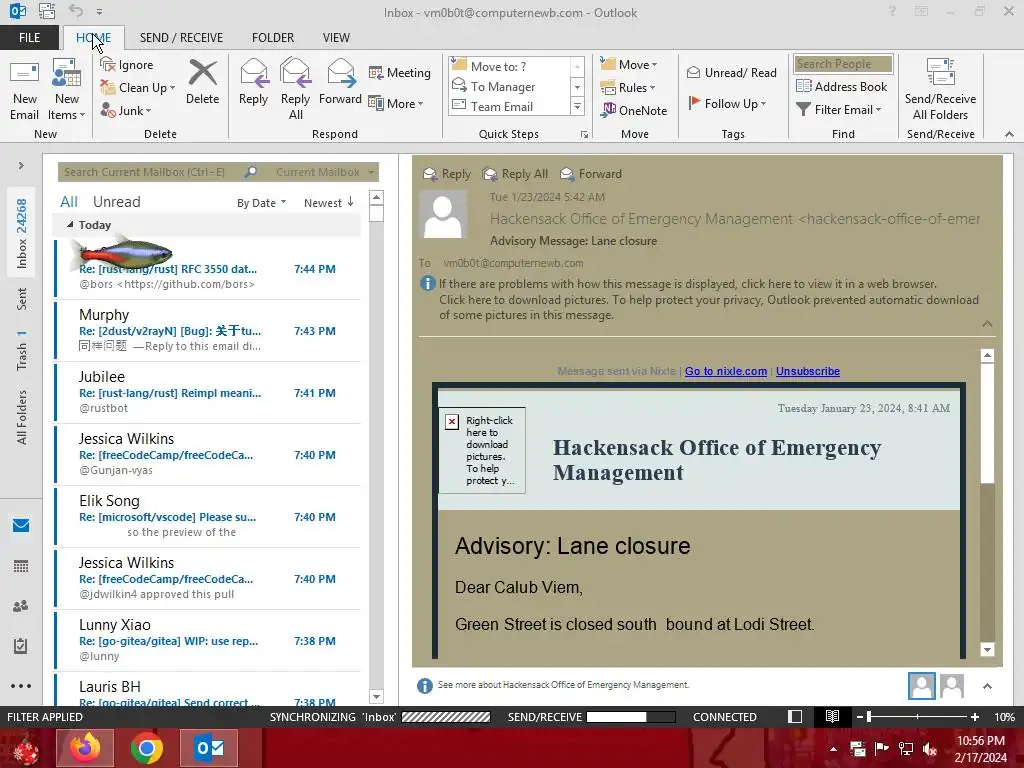Viewport: 1024px width, 768px height.
Task: Click the volume icon in system tray
Action: coord(931,749)
